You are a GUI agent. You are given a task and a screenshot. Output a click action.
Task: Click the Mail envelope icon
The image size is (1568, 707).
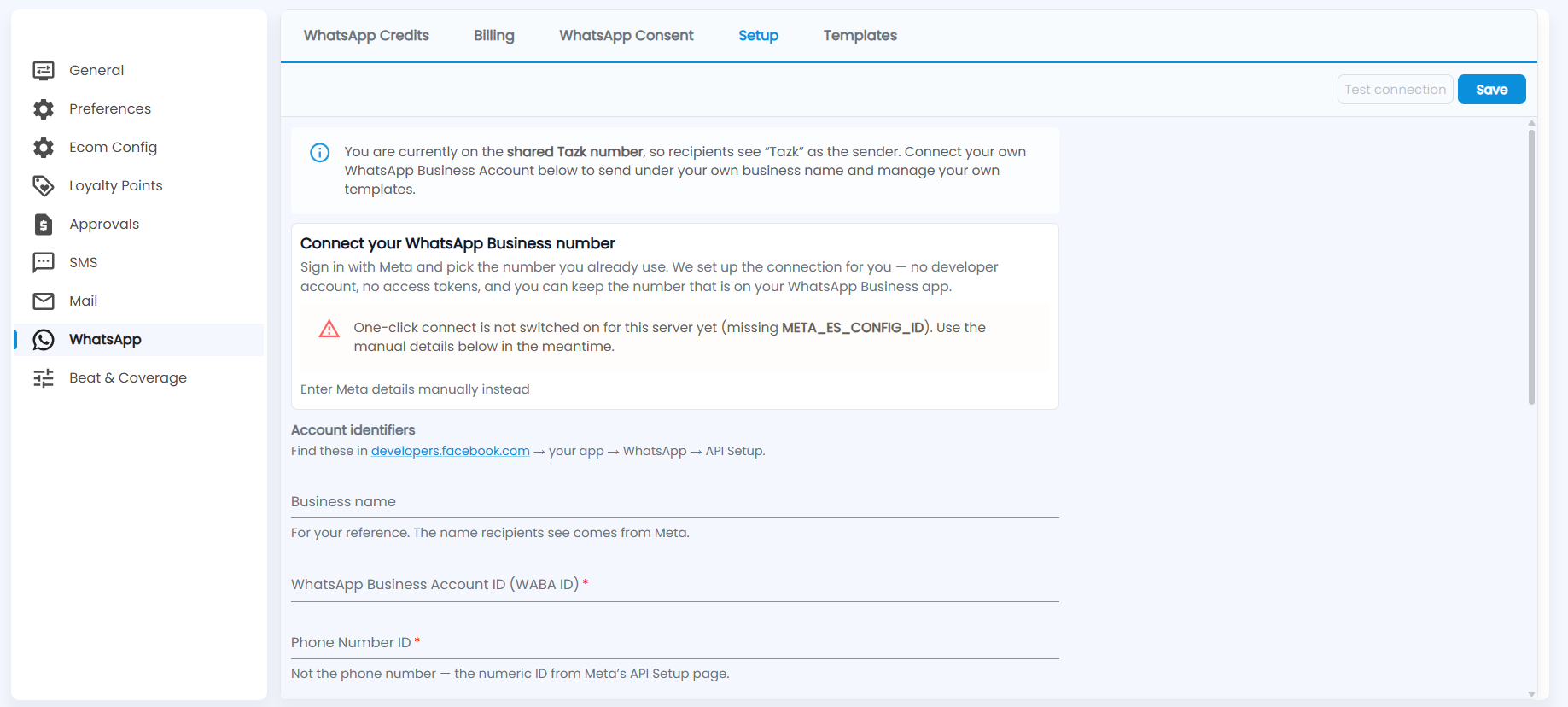(44, 301)
